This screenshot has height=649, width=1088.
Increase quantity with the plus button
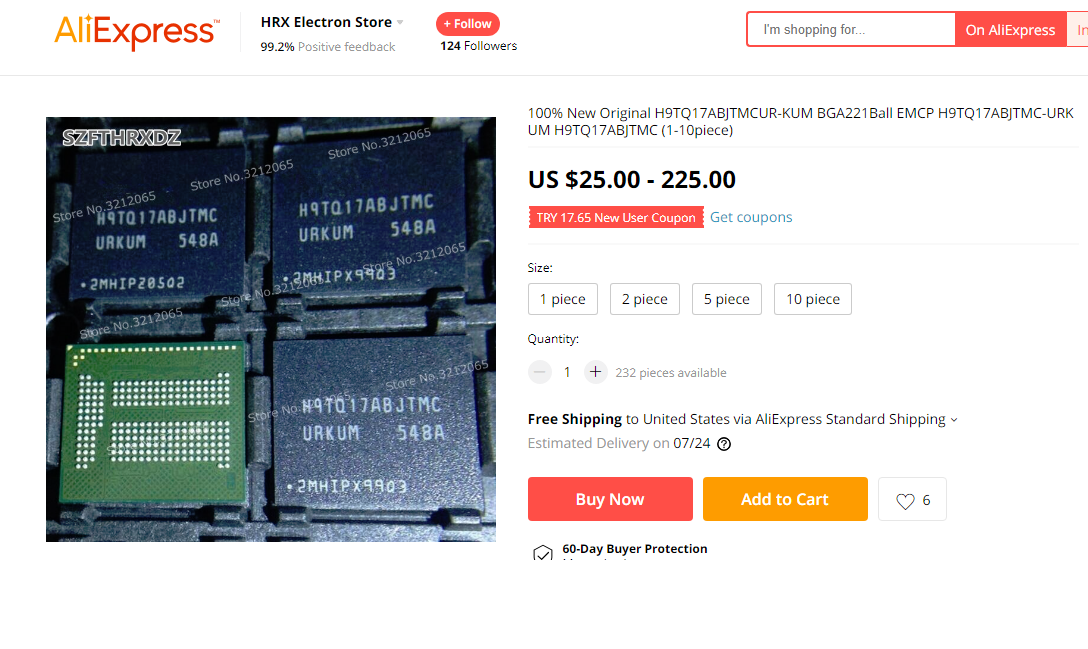[x=595, y=372]
